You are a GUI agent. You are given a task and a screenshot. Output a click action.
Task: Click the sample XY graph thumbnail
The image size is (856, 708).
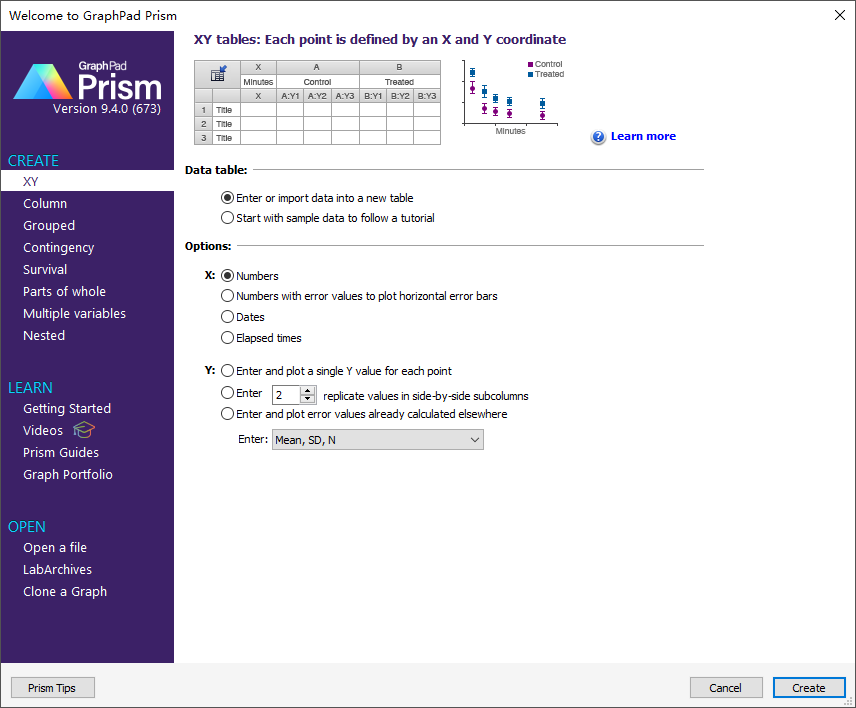[x=512, y=97]
